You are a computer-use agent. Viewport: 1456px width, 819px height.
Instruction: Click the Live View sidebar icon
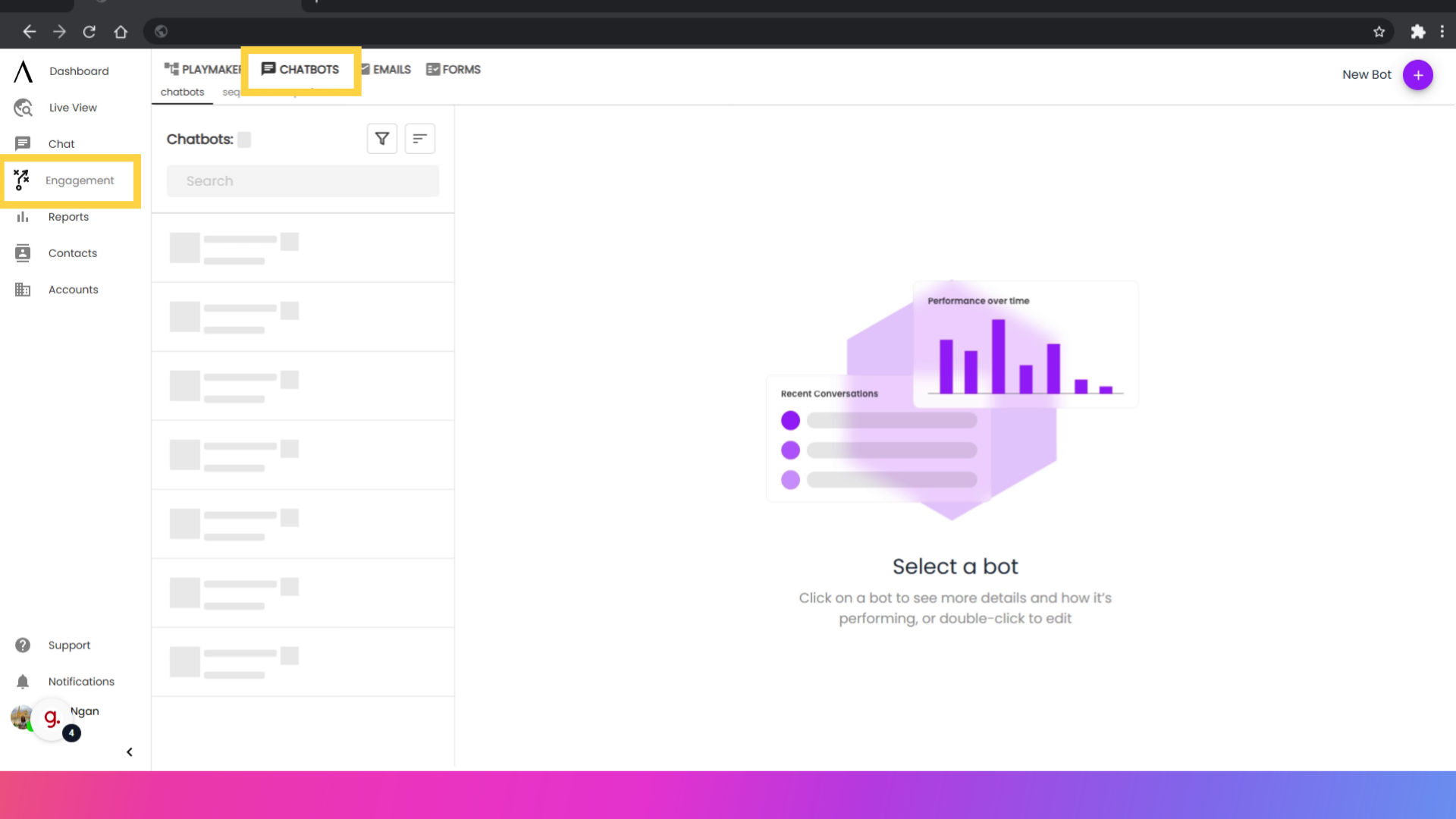(23, 107)
